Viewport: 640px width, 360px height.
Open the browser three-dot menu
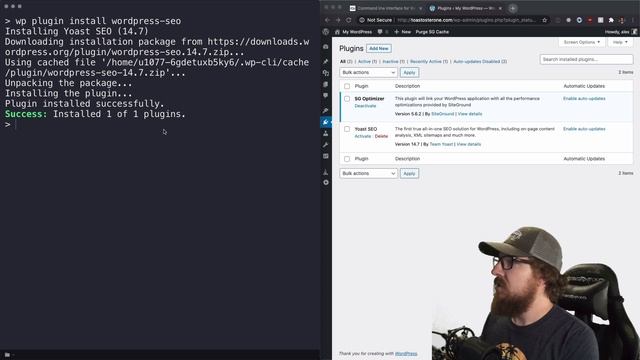coord(633,20)
